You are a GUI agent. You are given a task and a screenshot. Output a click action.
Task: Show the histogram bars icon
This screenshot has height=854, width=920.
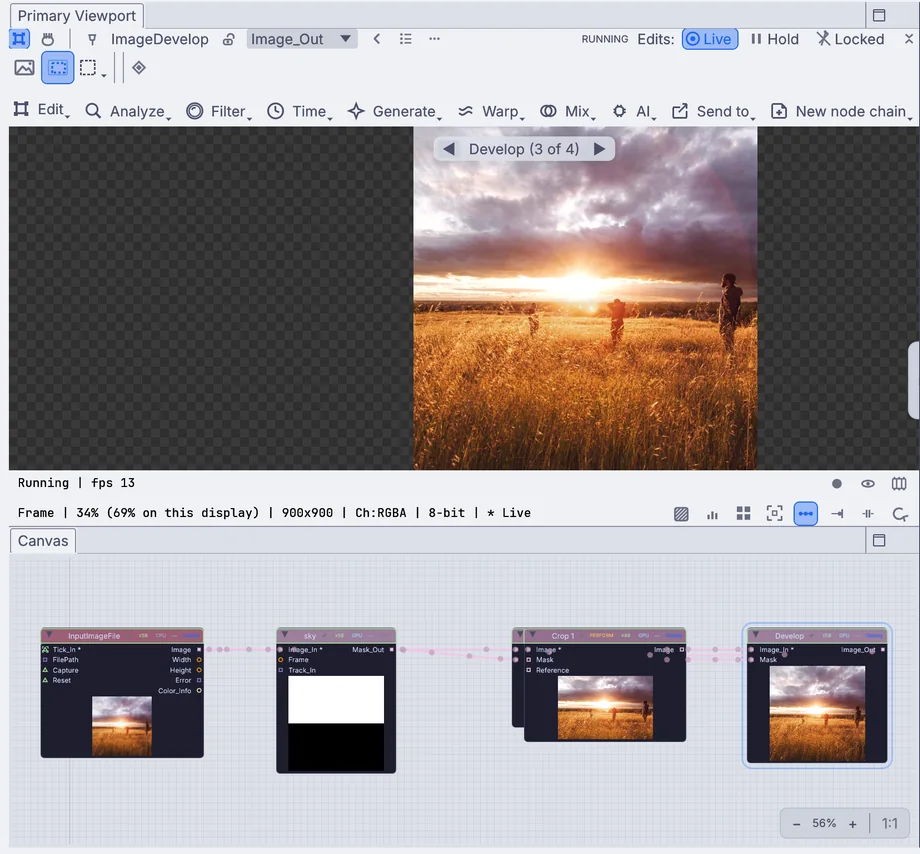712,514
